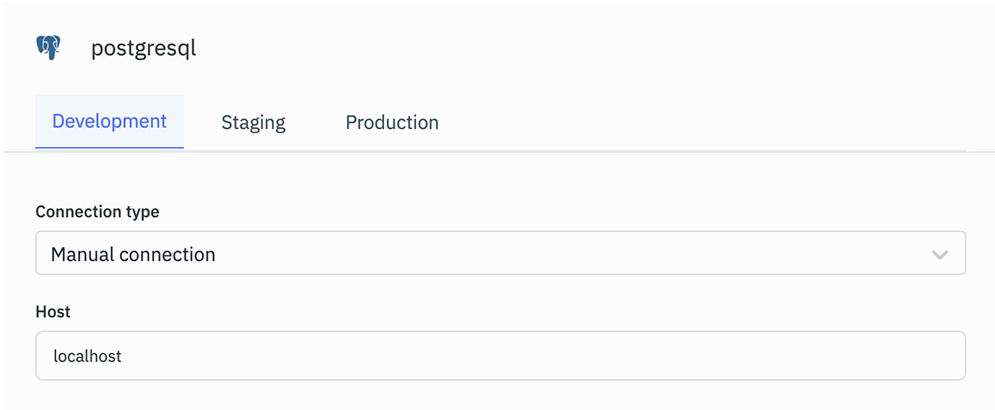Click the localhost text in Host field
995x410 pixels.
coord(87,356)
